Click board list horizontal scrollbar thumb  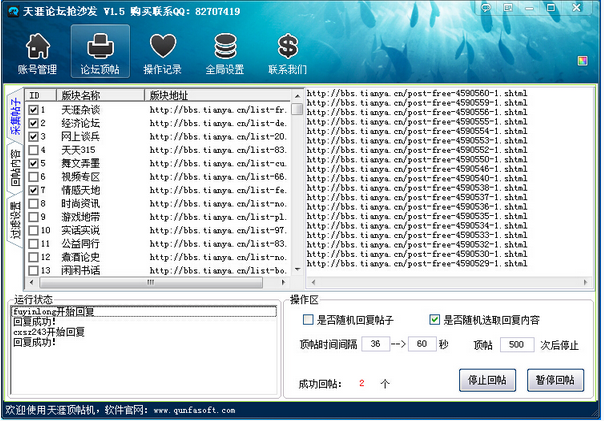[x=151, y=282]
